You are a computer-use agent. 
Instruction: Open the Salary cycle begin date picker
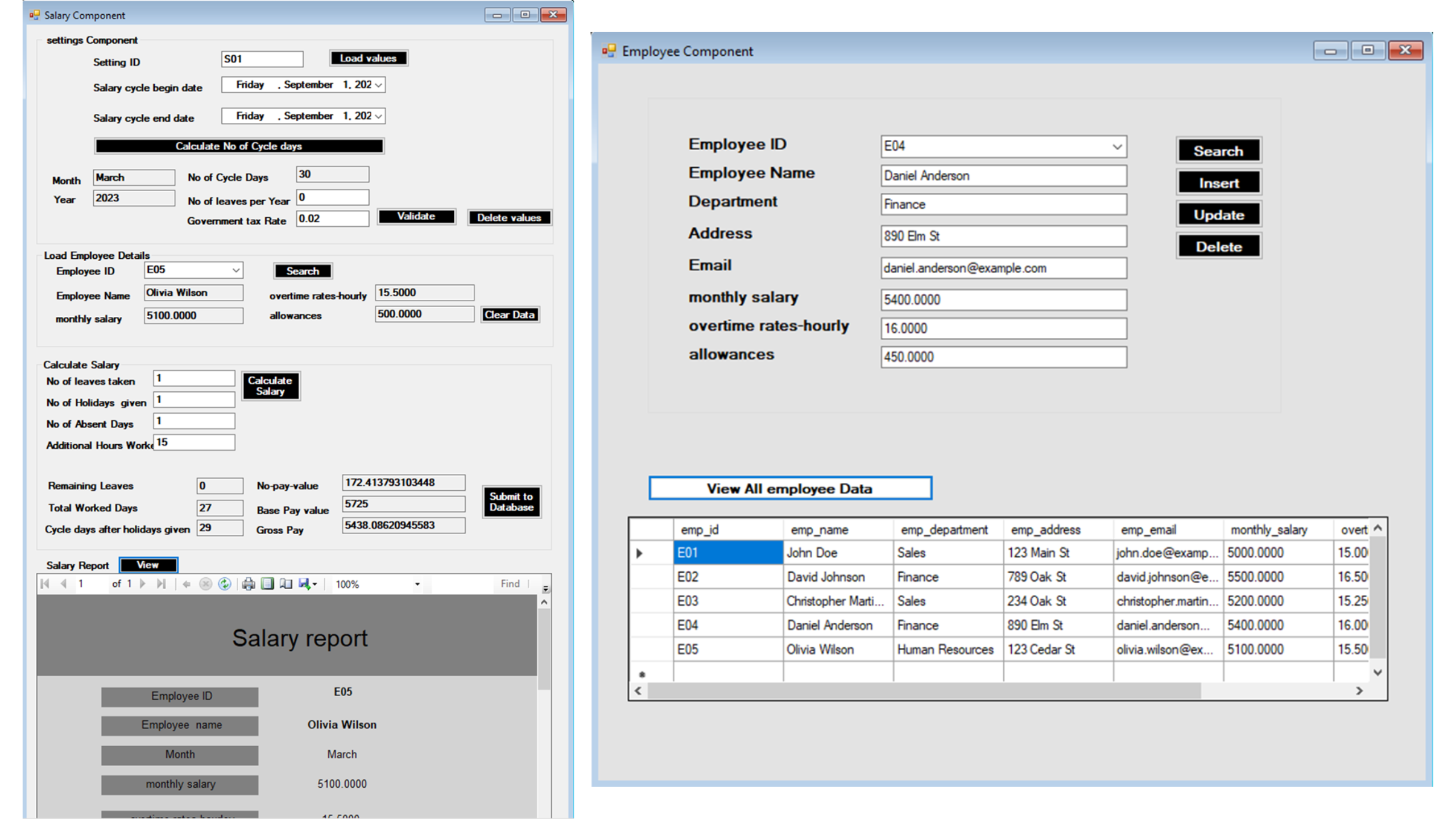[379, 85]
